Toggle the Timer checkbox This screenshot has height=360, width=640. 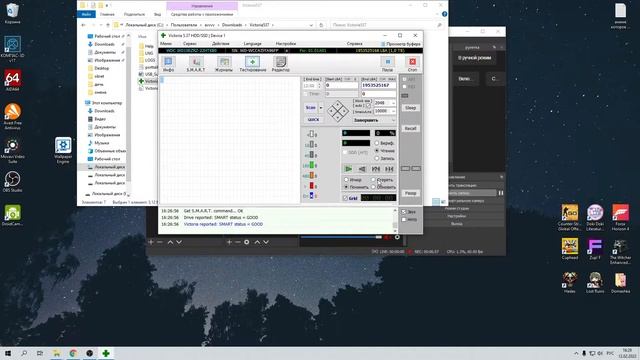305,94
